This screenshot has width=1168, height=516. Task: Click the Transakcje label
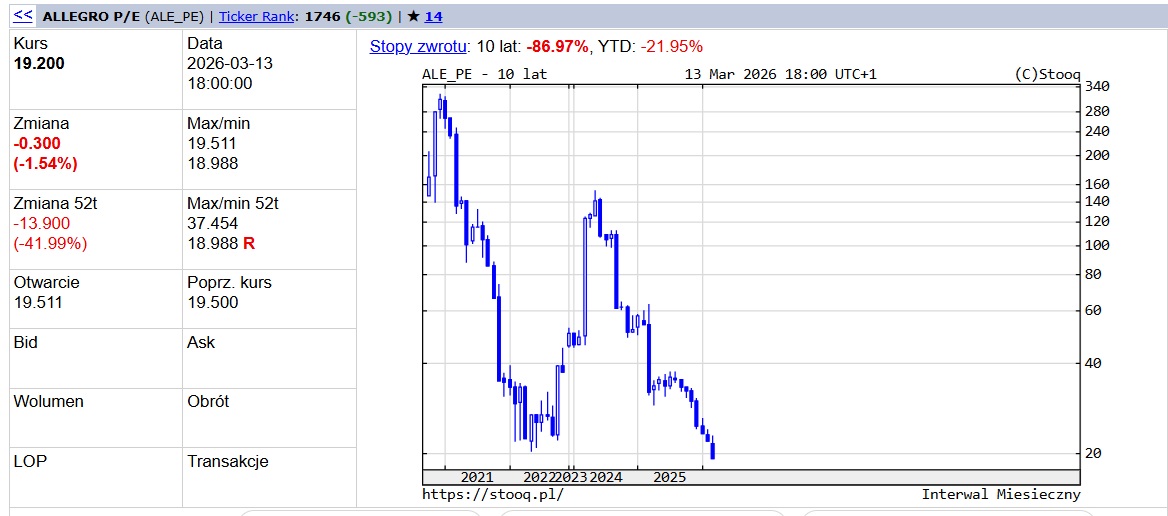(x=227, y=462)
